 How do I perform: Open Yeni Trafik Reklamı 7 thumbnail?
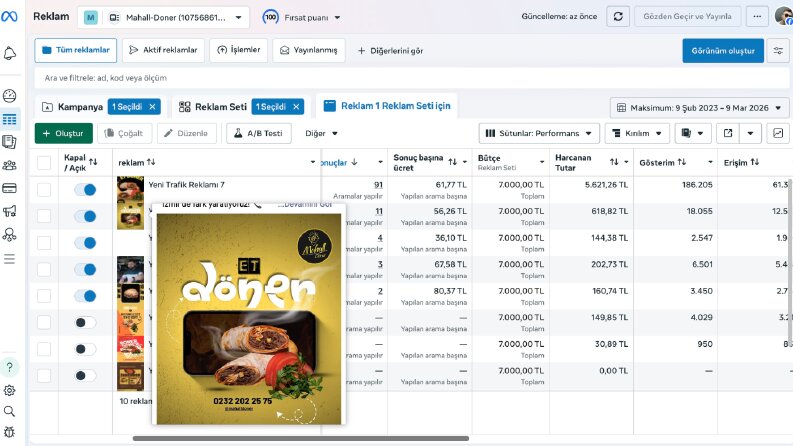pos(130,189)
